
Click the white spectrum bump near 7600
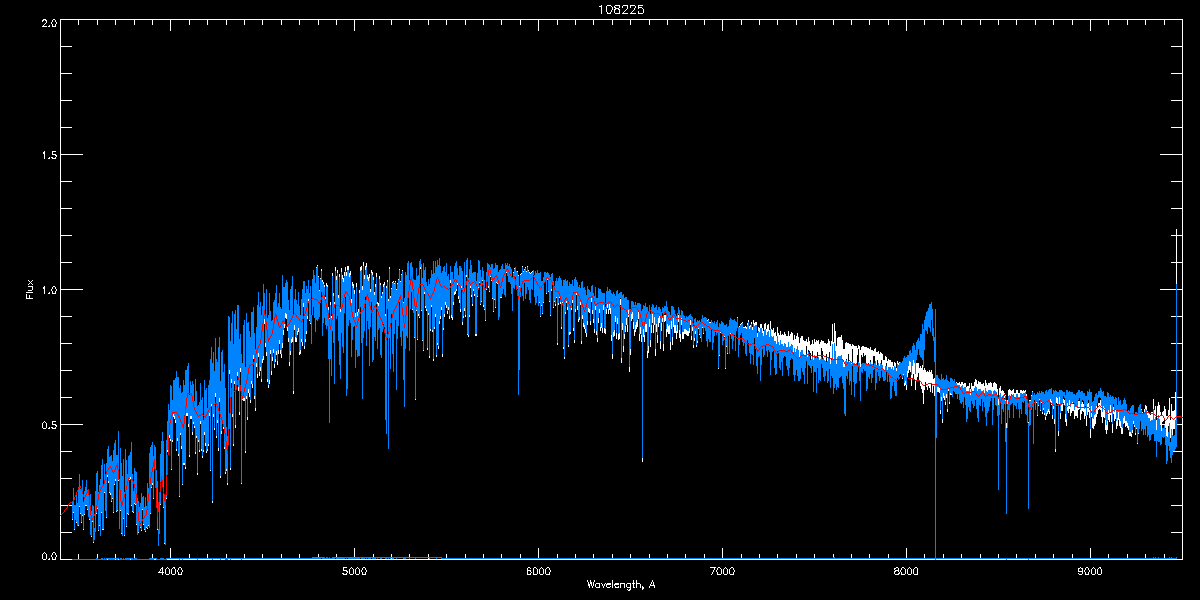pos(835,326)
